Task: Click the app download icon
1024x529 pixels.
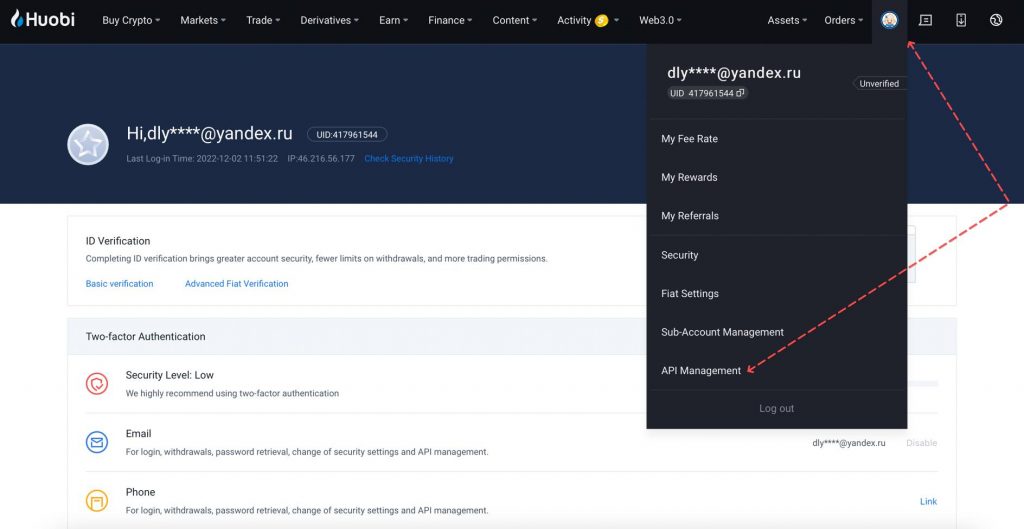Action: [x=961, y=20]
